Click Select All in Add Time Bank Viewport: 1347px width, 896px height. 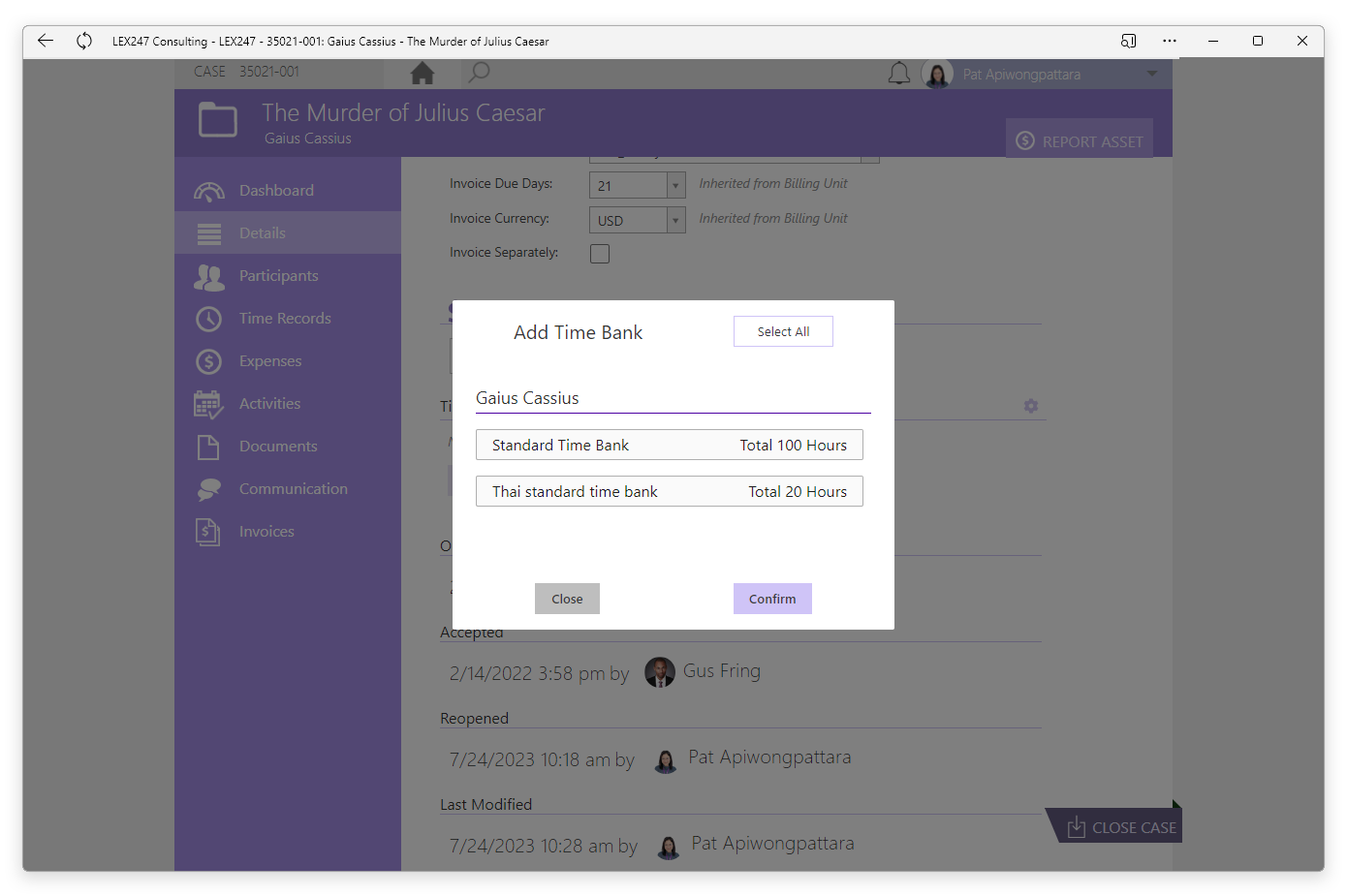pos(783,331)
